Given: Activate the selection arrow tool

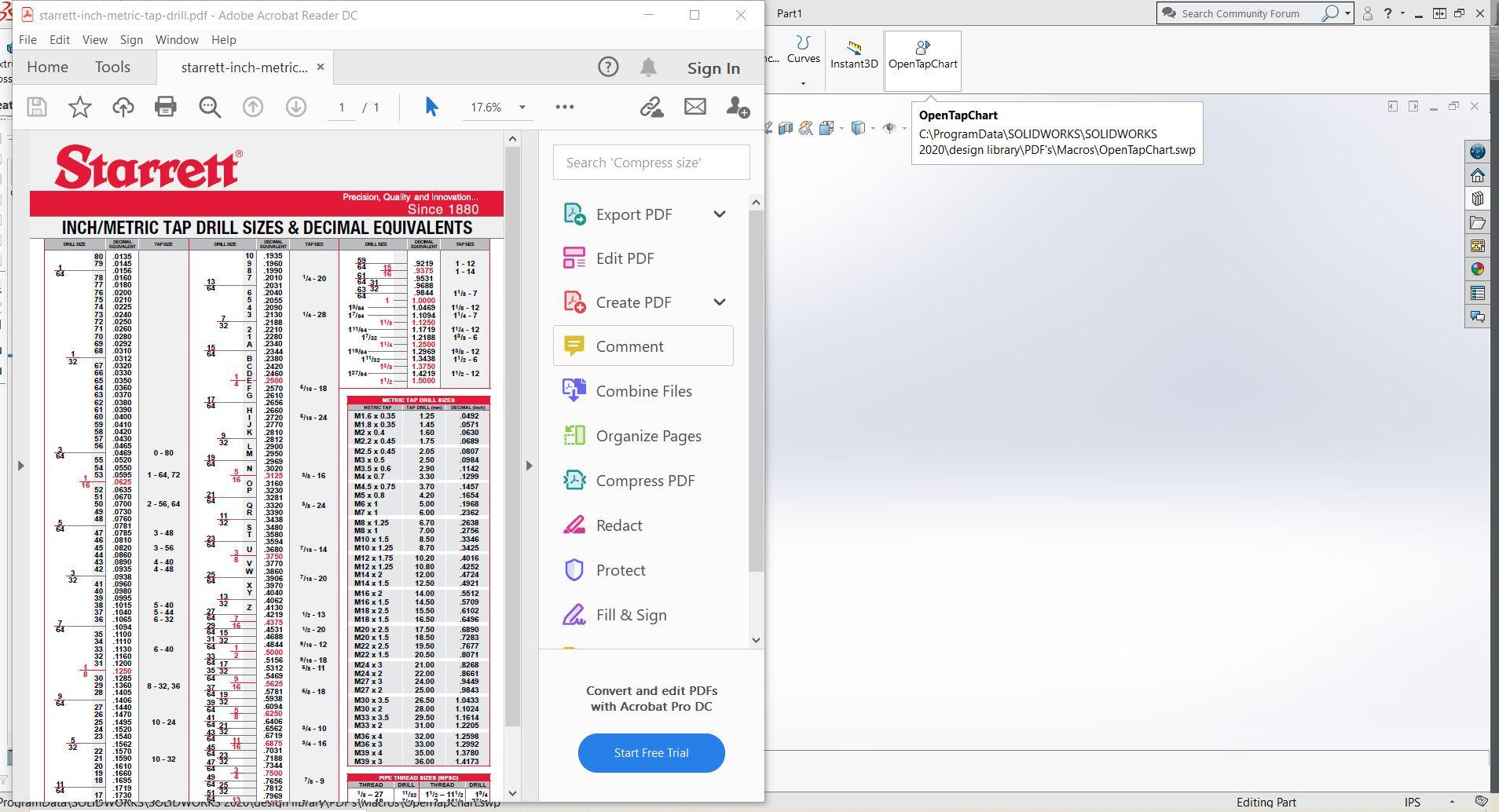Looking at the screenshot, I should (x=431, y=107).
